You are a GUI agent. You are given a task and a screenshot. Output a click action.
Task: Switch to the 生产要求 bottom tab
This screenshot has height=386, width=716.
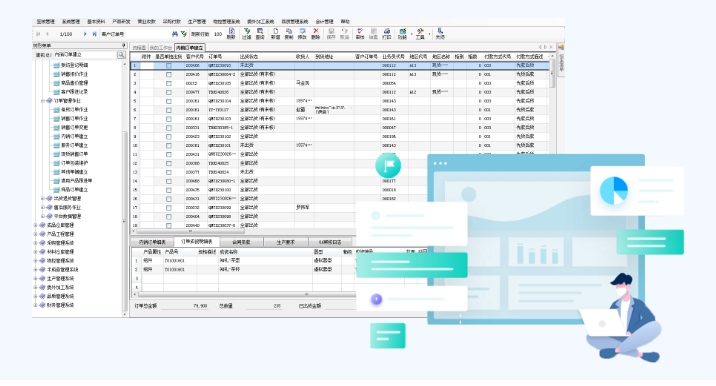tap(285, 242)
